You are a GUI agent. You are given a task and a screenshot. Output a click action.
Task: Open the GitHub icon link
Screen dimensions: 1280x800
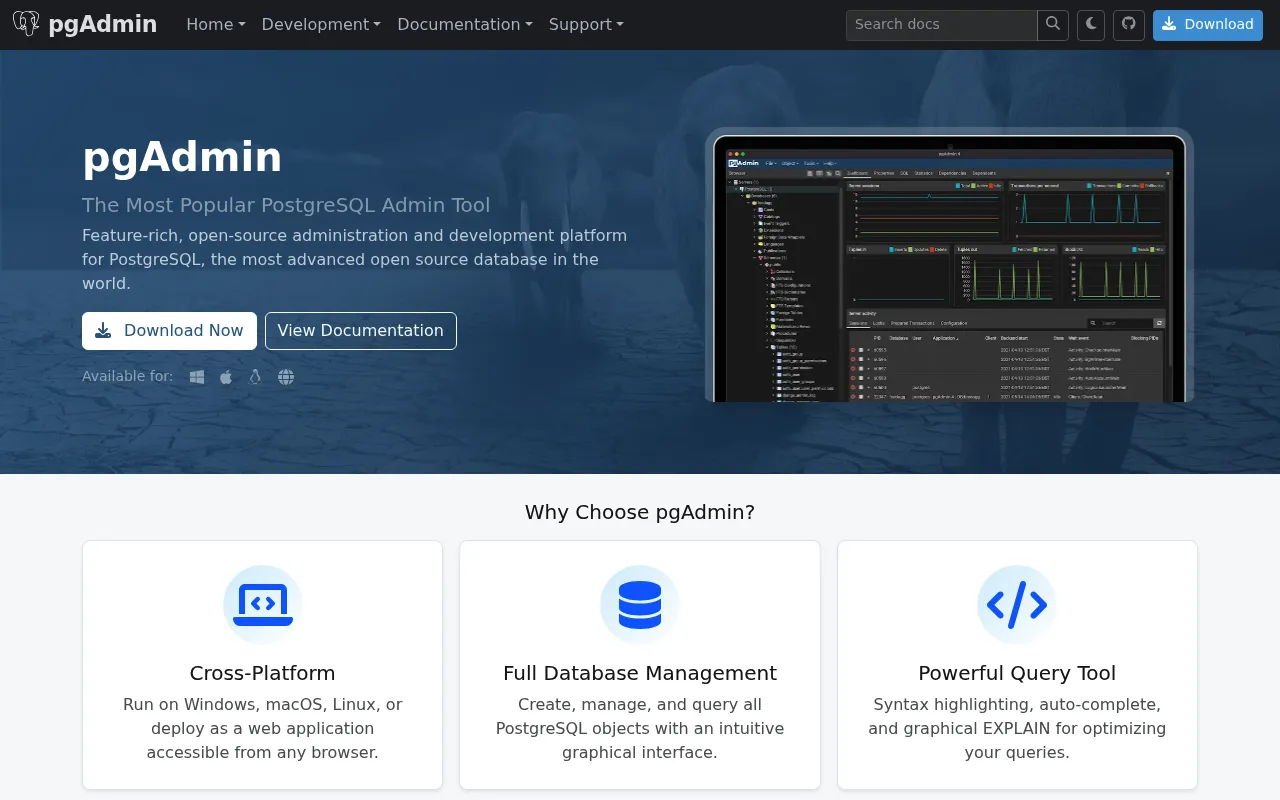click(x=1129, y=25)
